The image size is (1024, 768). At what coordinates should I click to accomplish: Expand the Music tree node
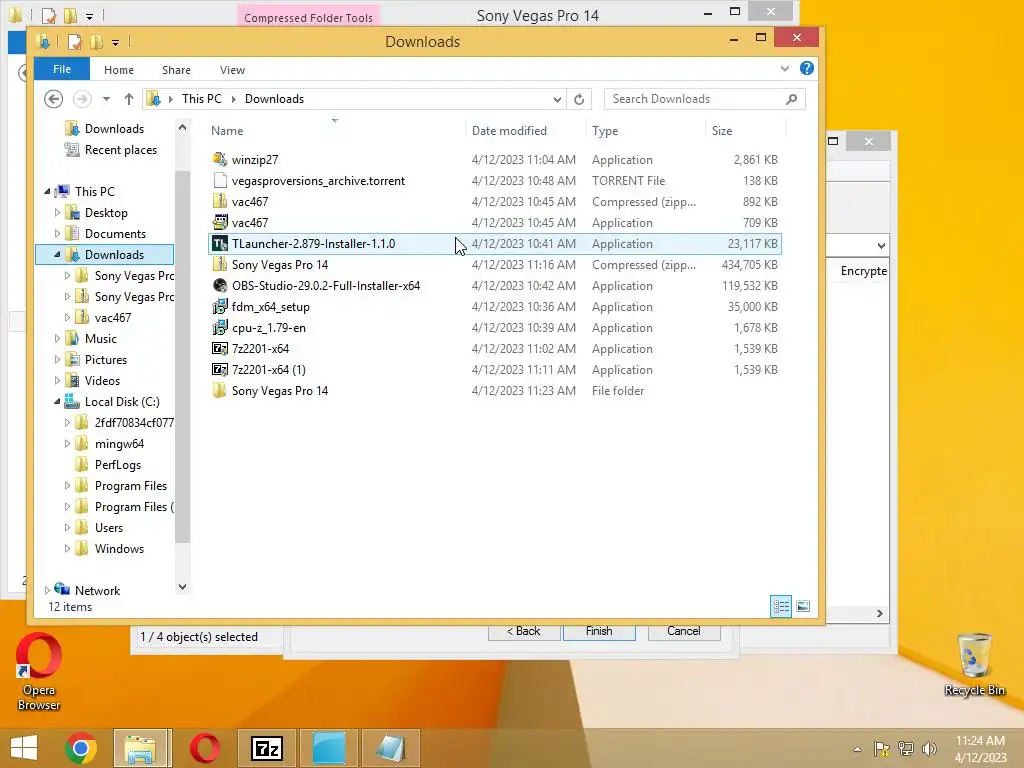(57, 338)
